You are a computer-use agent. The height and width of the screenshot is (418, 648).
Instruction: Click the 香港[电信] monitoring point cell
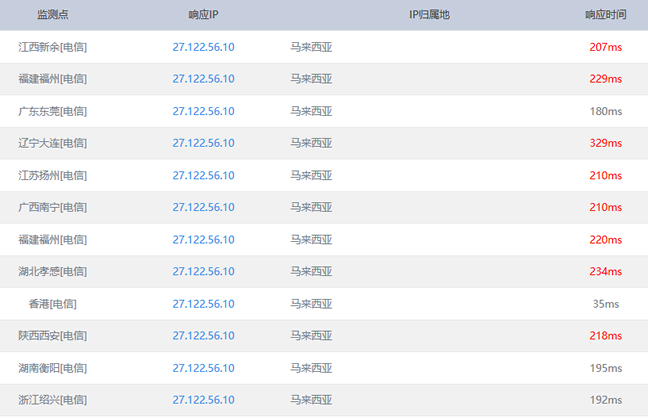[x=52, y=303]
